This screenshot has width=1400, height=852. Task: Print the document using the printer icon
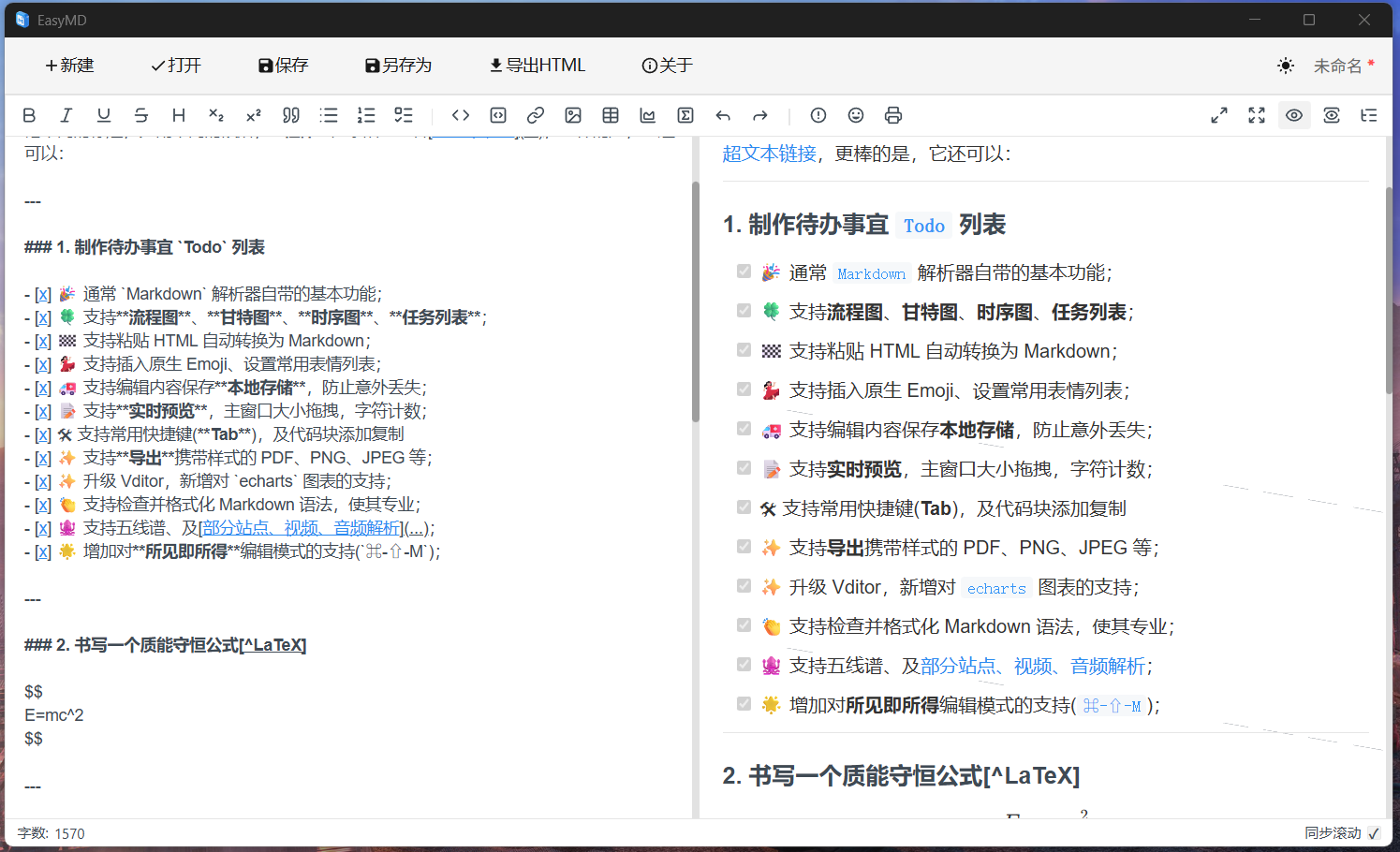[892, 114]
